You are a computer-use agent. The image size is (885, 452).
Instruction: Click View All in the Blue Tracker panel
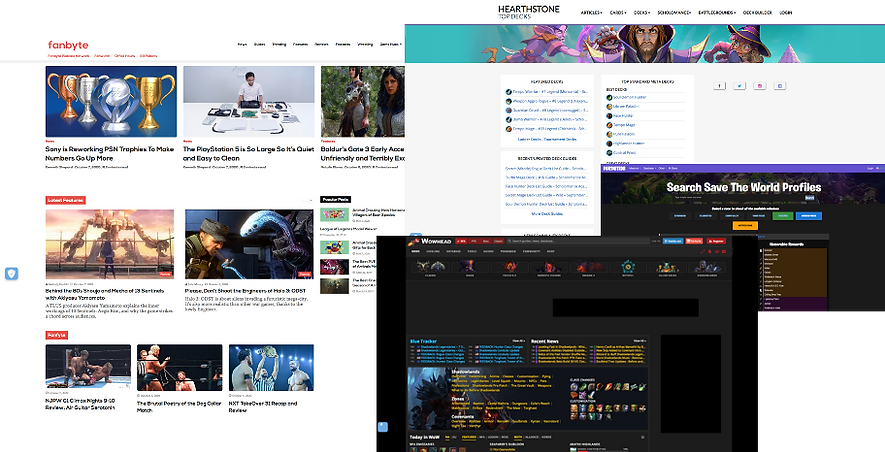click(x=519, y=341)
